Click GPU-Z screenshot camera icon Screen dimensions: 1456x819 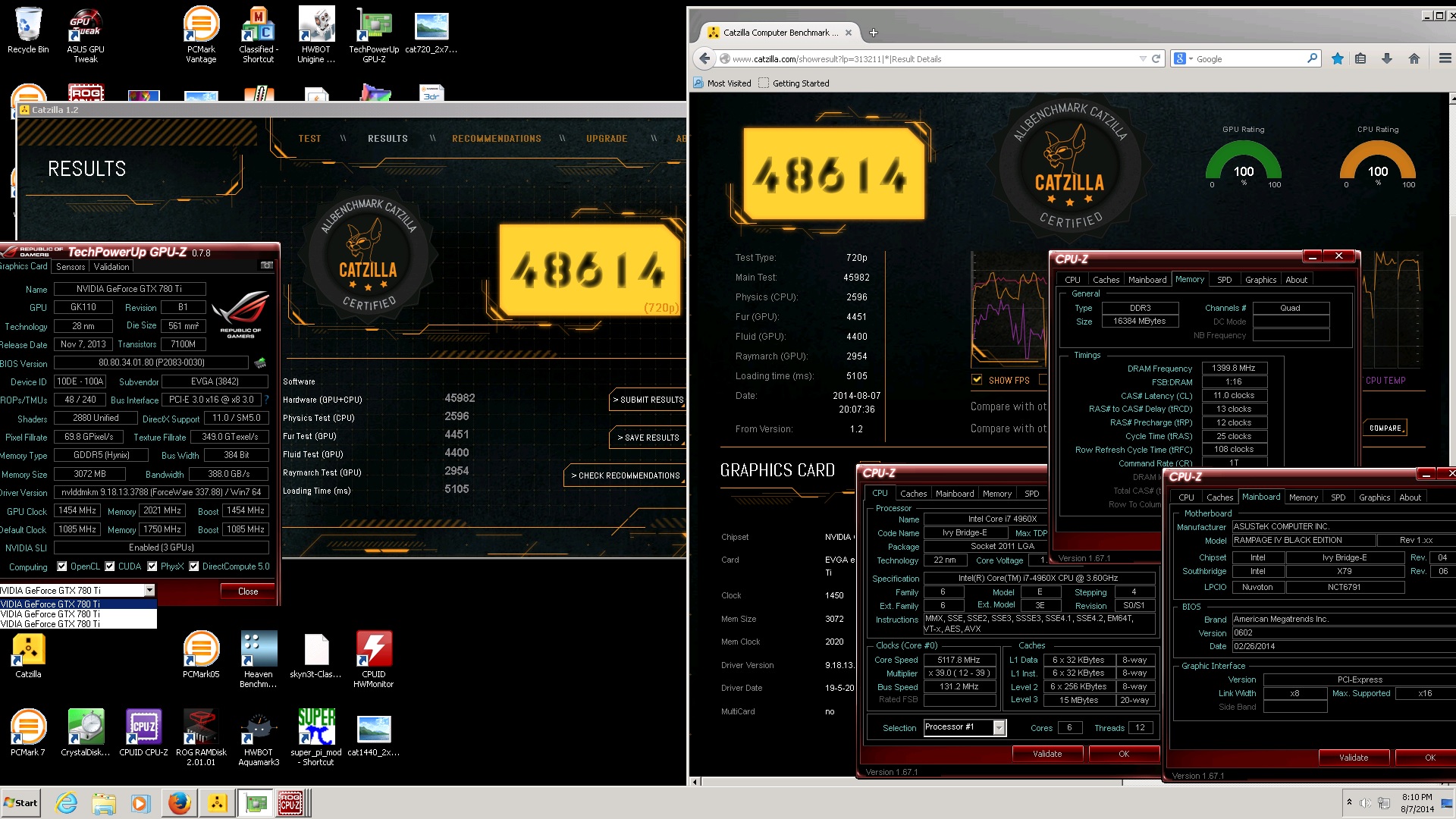266,265
